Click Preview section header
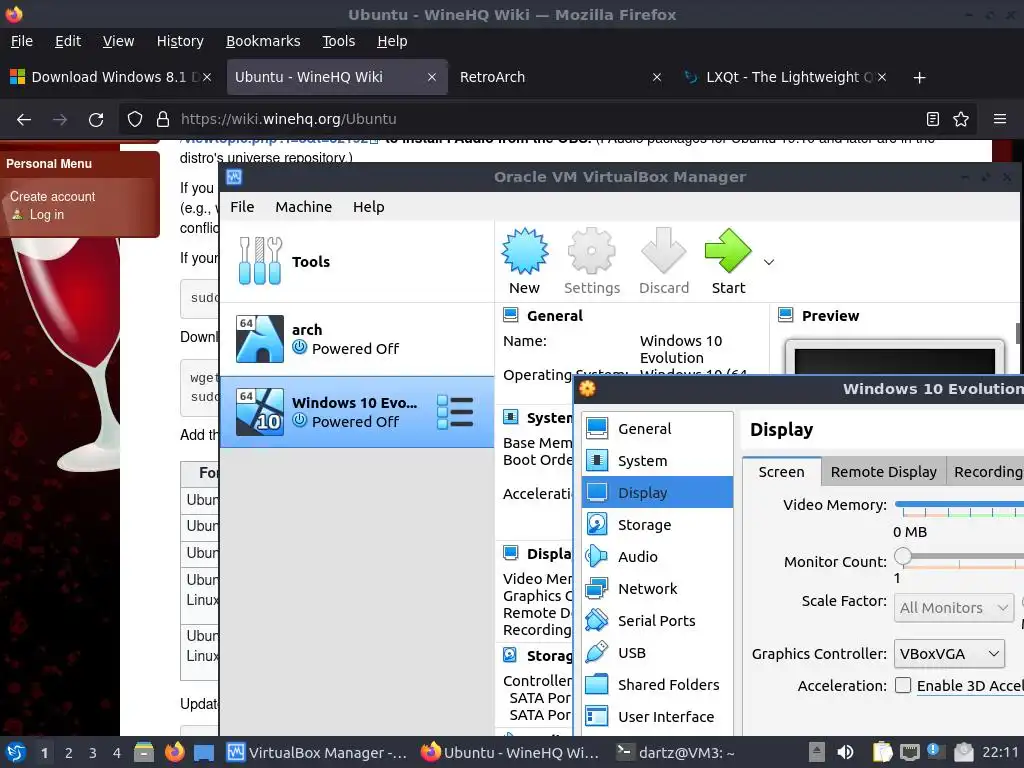 (830, 315)
